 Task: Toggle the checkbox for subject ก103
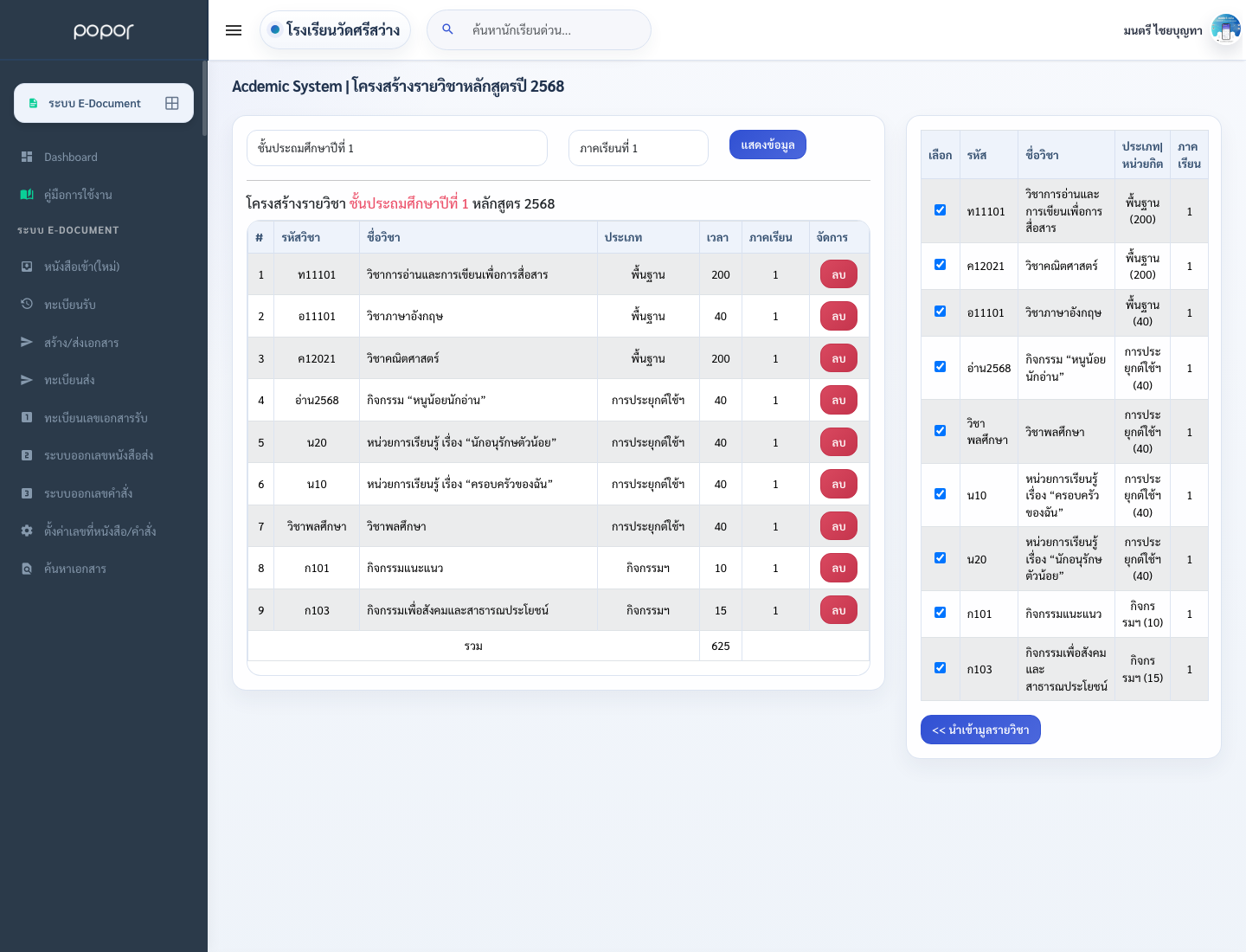tap(940, 668)
